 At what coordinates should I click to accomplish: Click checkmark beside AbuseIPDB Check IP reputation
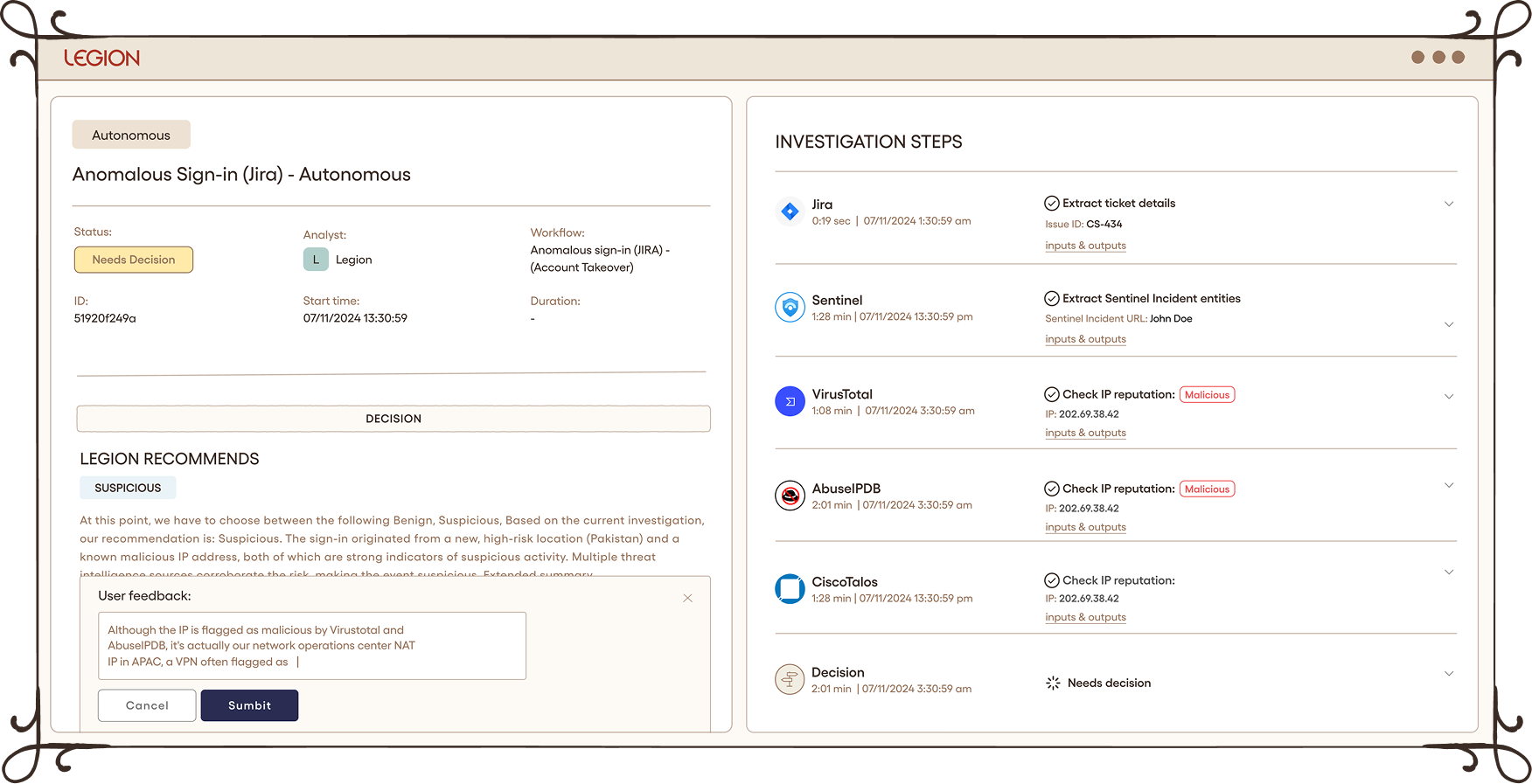click(x=1052, y=489)
